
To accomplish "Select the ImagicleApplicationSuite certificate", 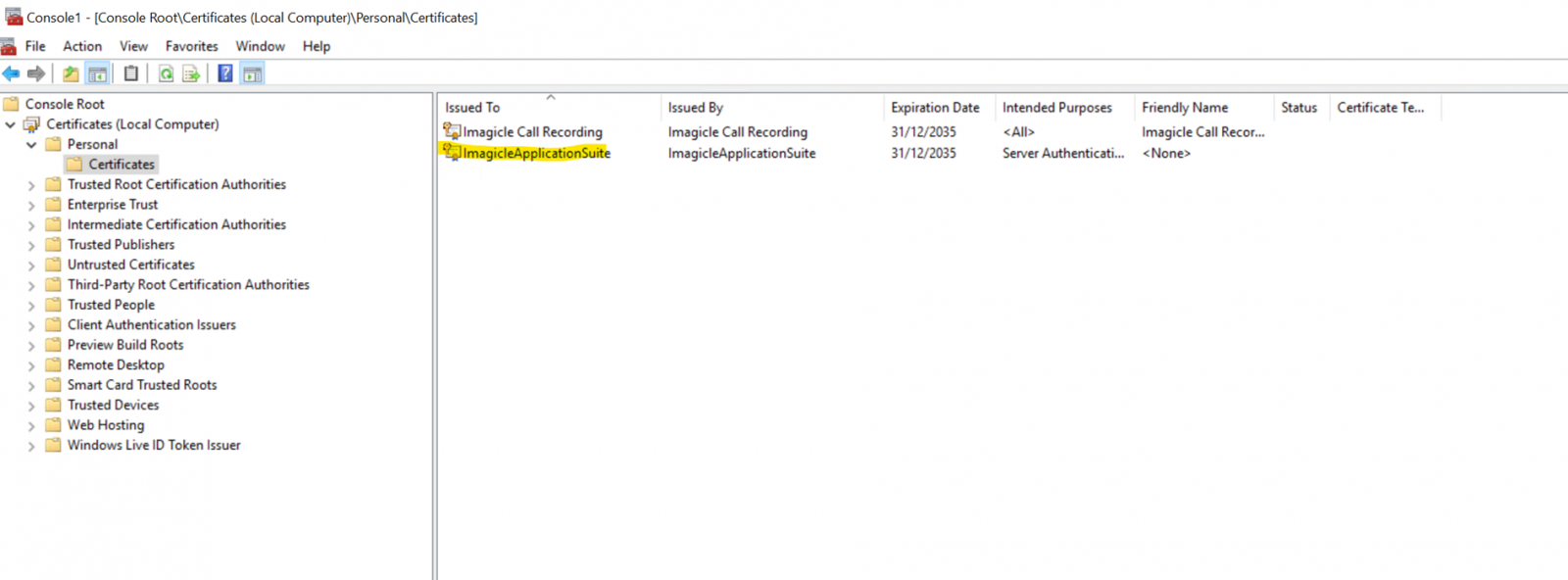I will [535, 153].
